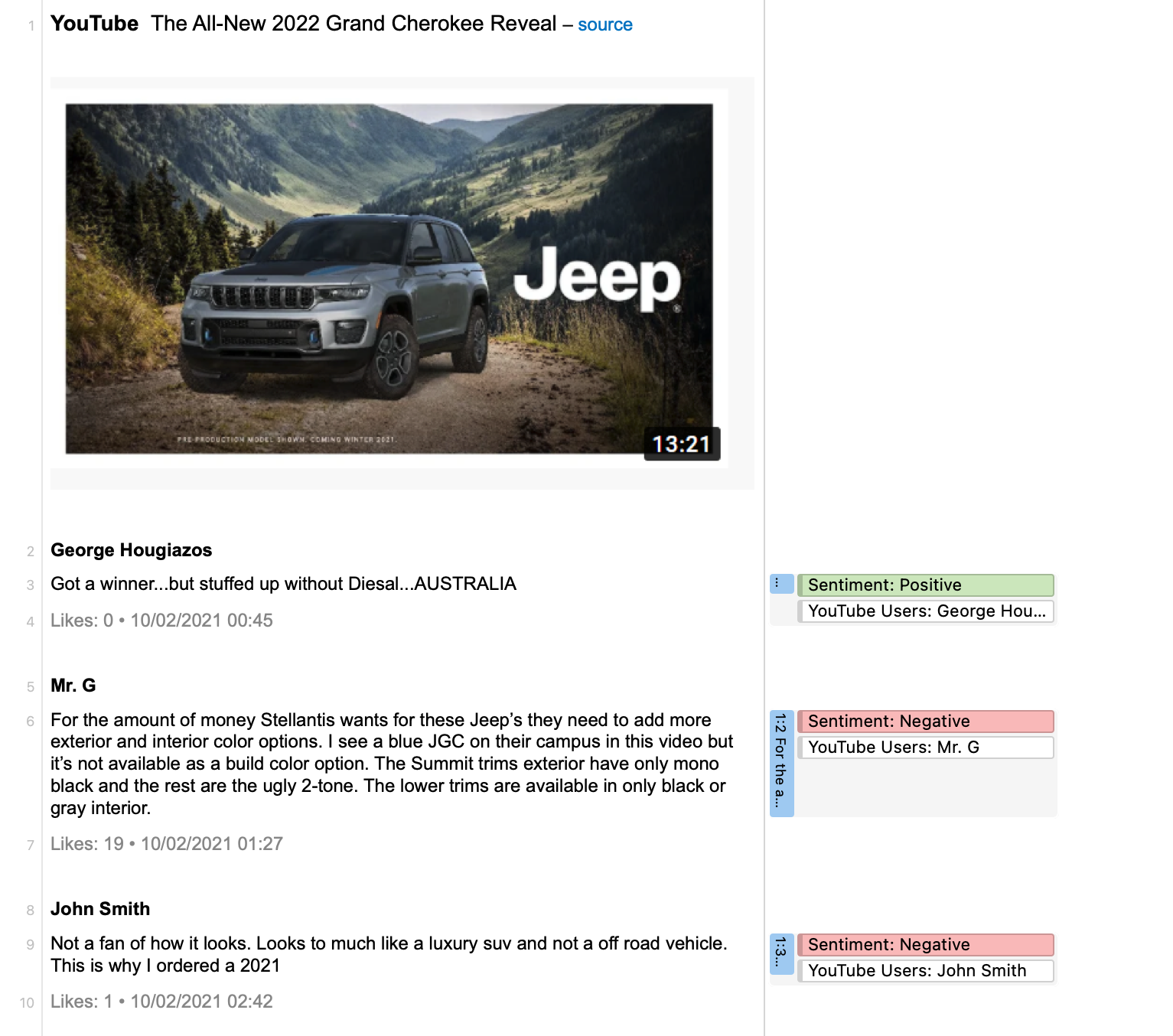
Task: Click the 'Likes: 1 • 10/02/2021 02:42' line
Action: click(161, 1002)
